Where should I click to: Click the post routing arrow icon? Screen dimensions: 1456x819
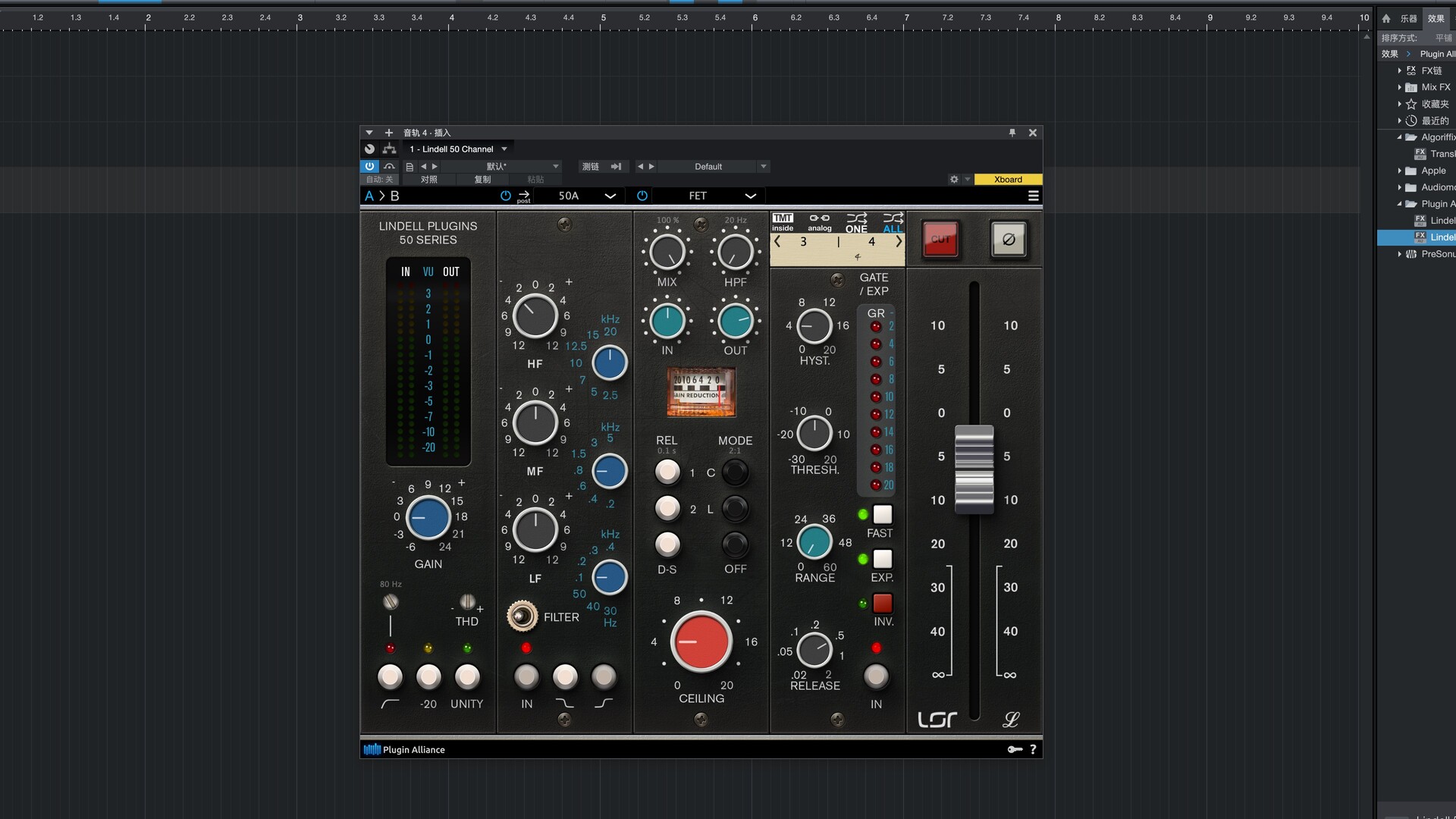(x=524, y=196)
